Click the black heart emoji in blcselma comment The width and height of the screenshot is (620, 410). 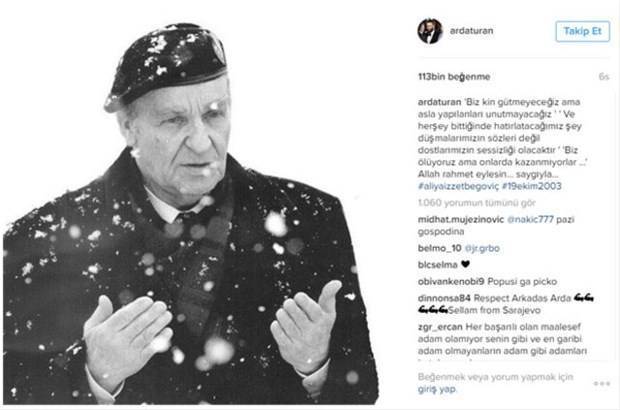click(x=465, y=264)
